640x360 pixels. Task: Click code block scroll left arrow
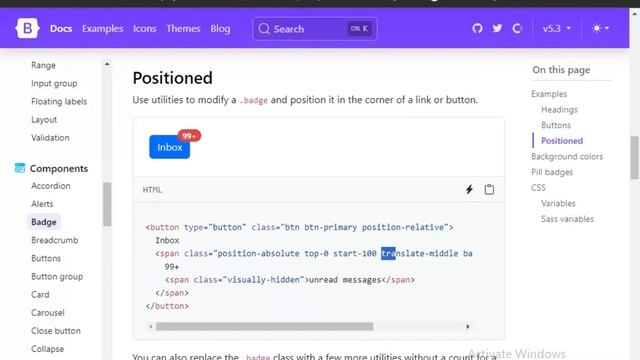click(x=151, y=327)
